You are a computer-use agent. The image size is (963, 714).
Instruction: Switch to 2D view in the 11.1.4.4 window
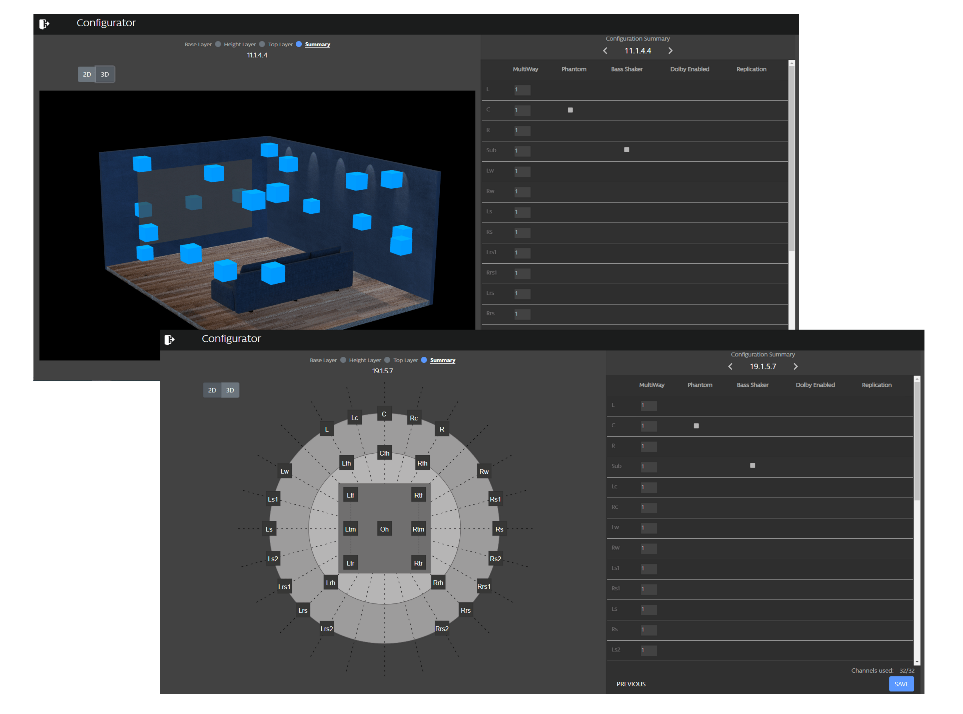click(87, 74)
